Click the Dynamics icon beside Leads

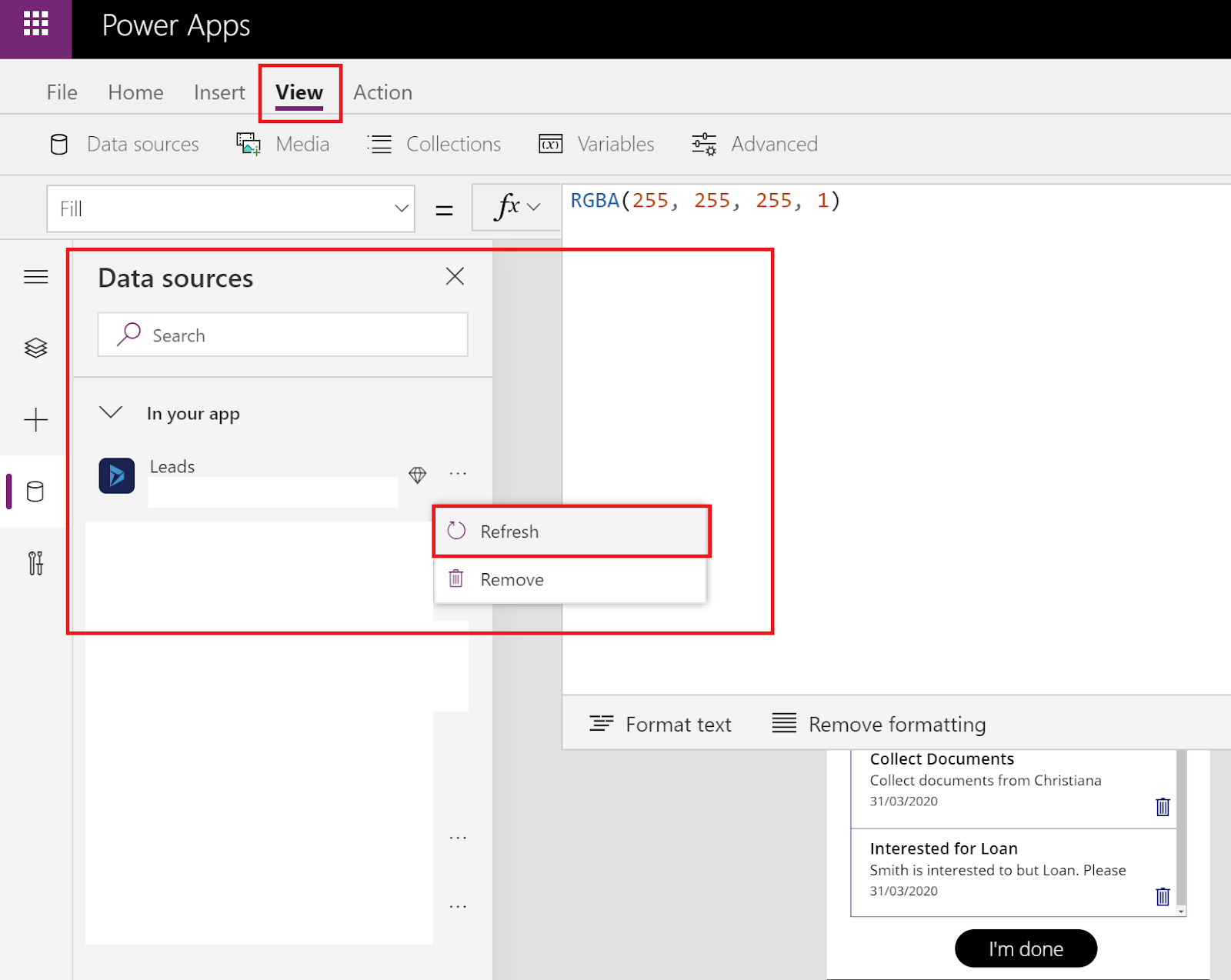pyautogui.click(x=117, y=475)
